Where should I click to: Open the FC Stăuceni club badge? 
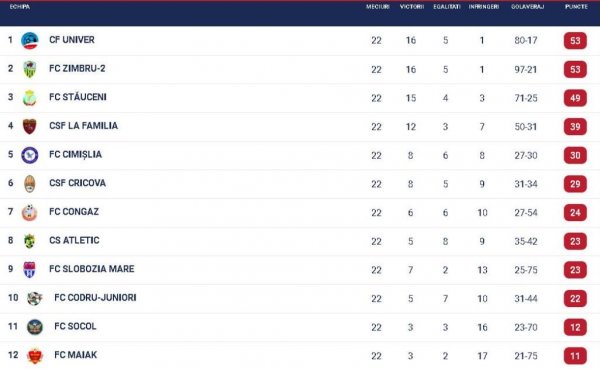coord(29,98)
